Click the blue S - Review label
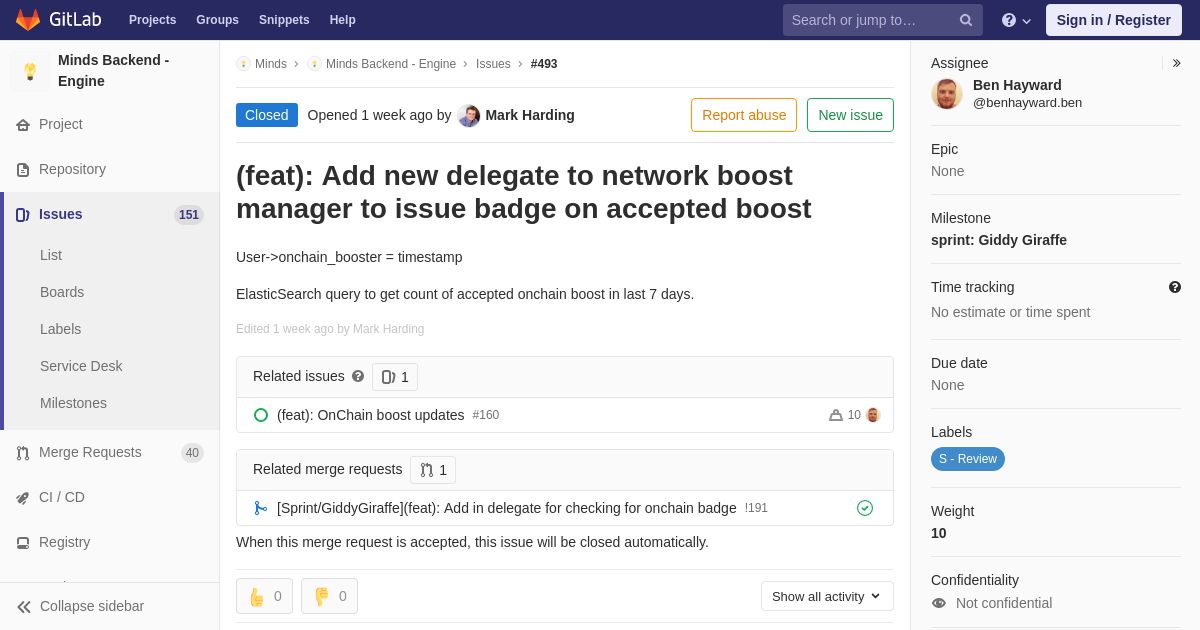Screen dimensions: 1200x630 coord(968,459)
